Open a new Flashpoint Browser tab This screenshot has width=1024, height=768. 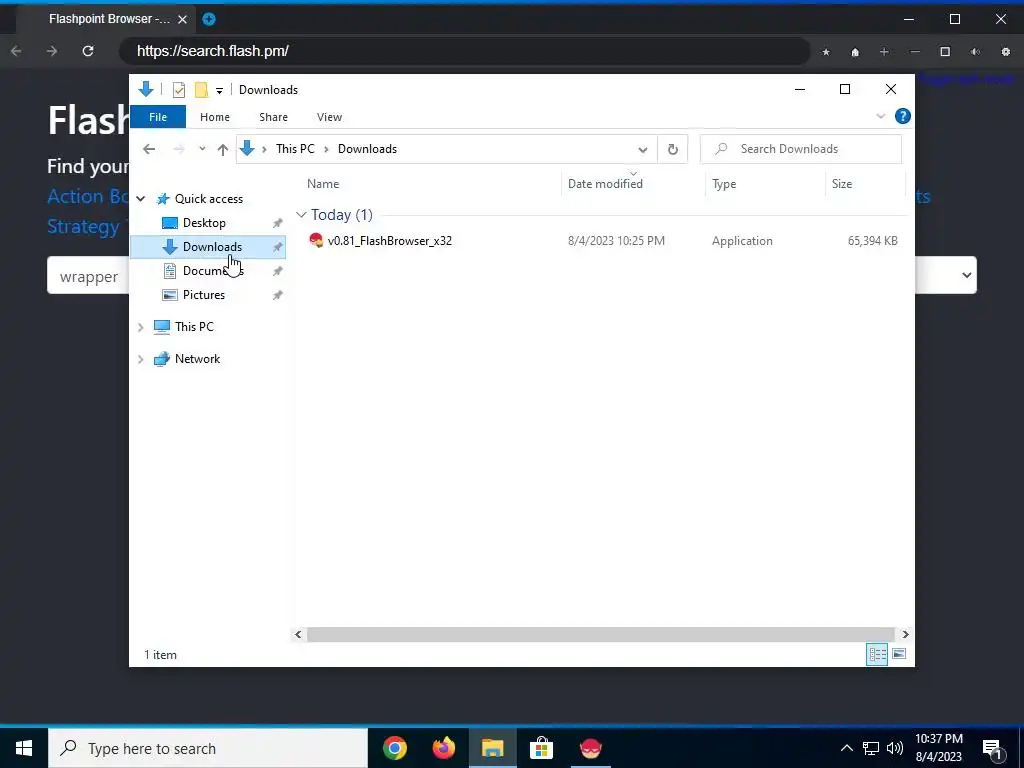point(208,19)
